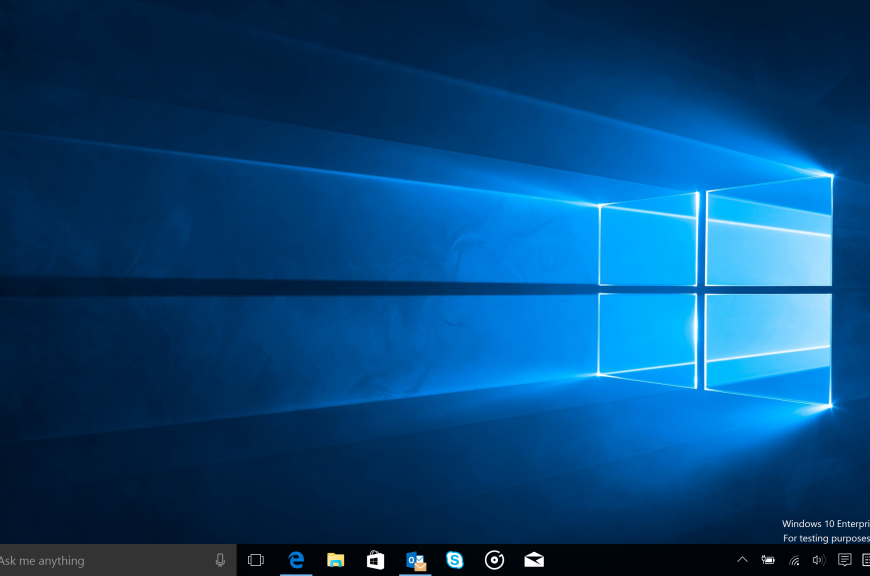The image size is (870, 576).
Task: Open the volume speaker control
Action: (819, 560)
